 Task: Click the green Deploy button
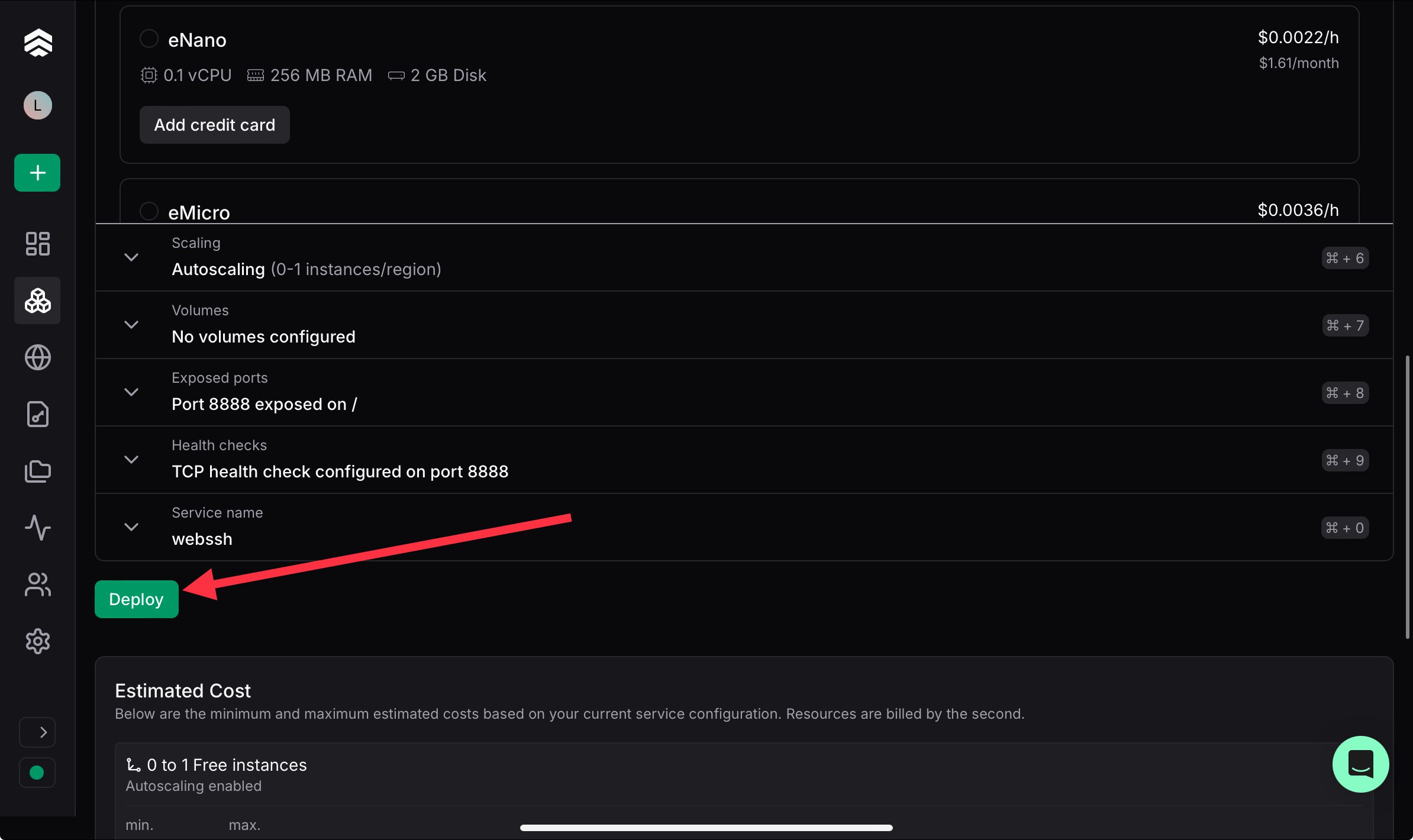(x=137, y=599)
